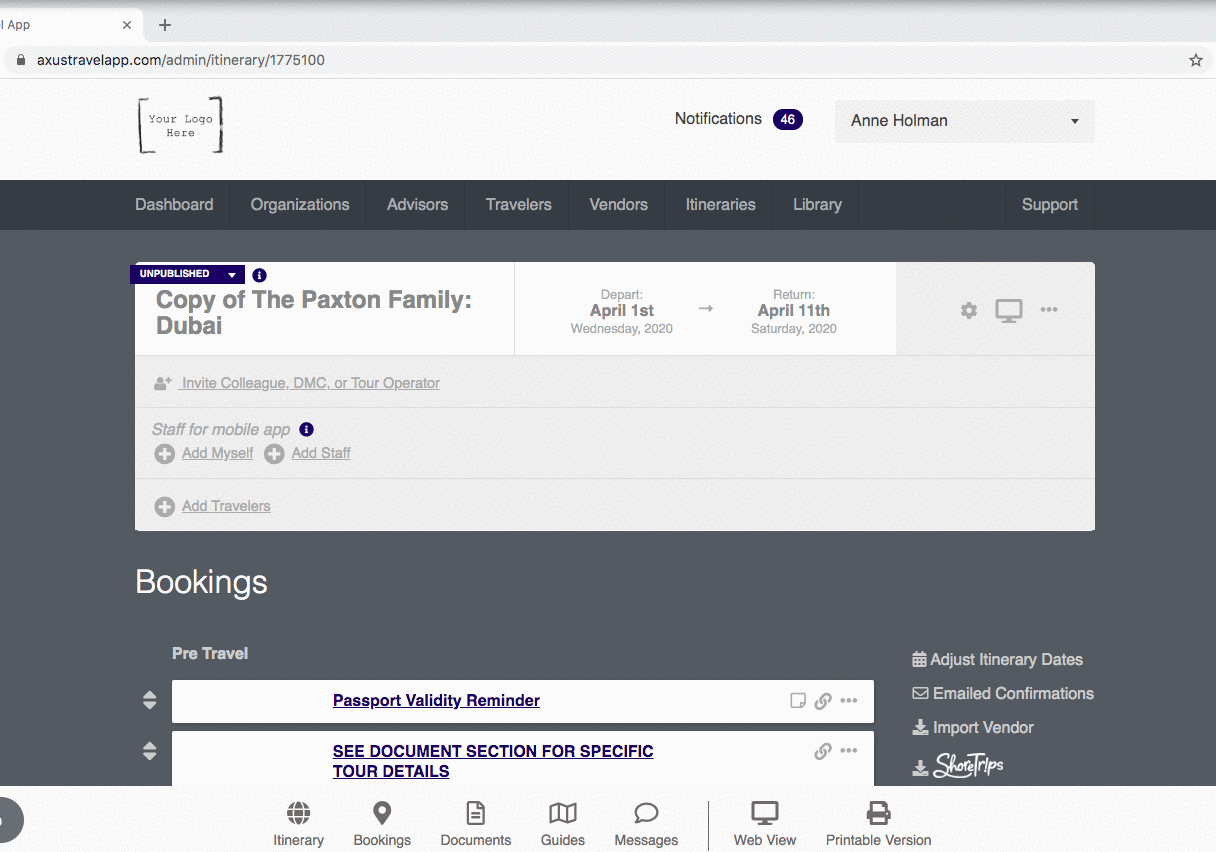Image resolution: width=1216 pixels, height=852 pixels.
Task: Open Documents in bottom toolbar
Action: coord(476,824)
